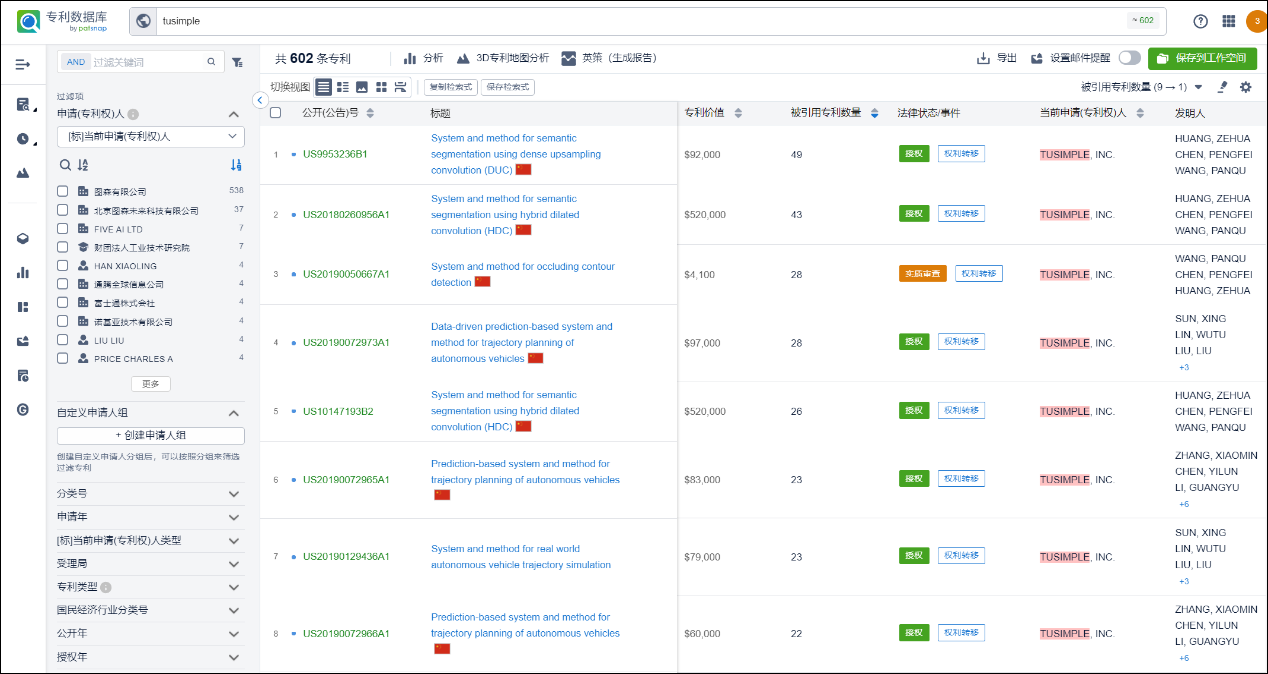Image resolution: width=1268 pixels, height=674 pixels.
Task: Switch to the image thumbnail view icon
Action: pos(362,88)
